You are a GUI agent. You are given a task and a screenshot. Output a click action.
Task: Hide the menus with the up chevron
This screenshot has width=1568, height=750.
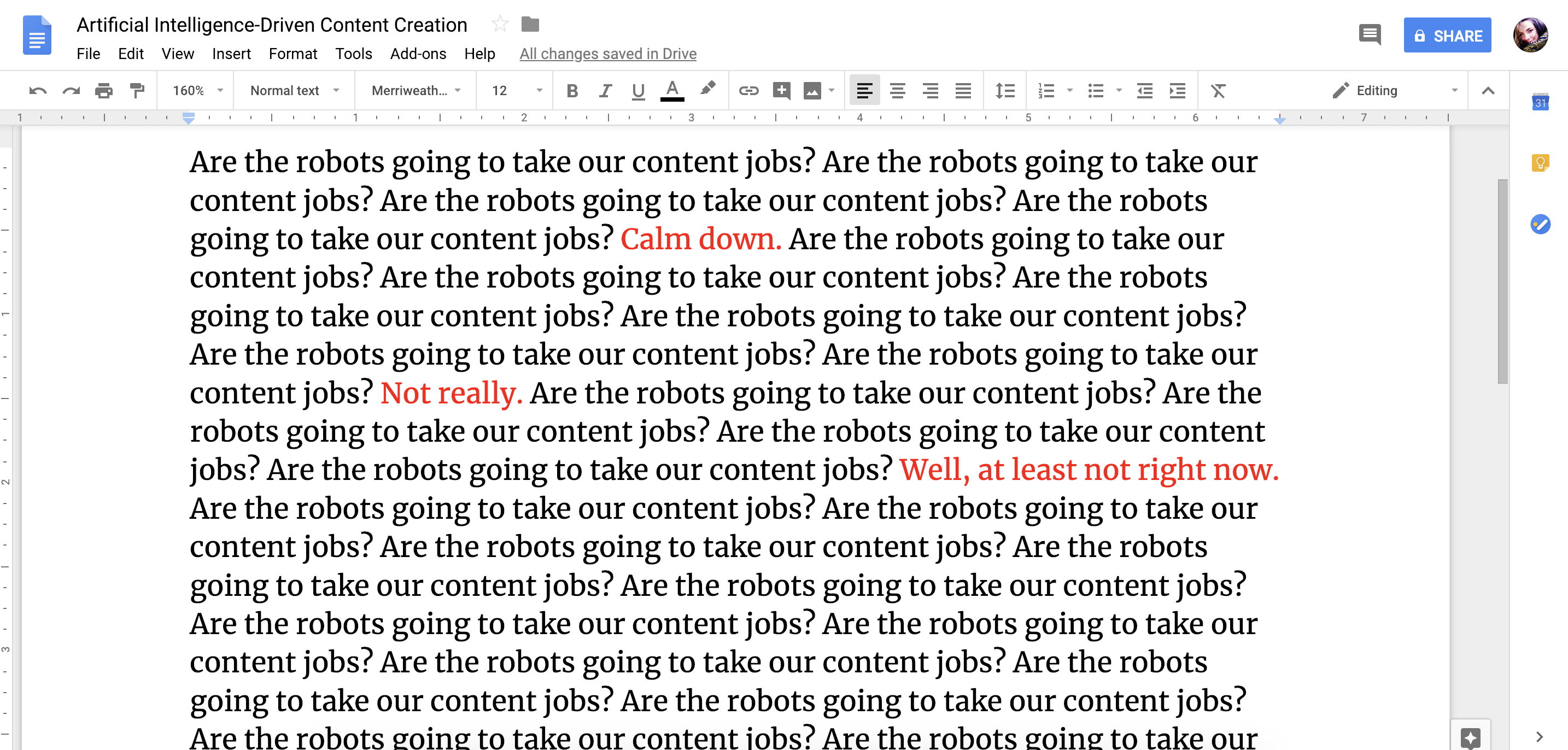tap(1488, 91)
